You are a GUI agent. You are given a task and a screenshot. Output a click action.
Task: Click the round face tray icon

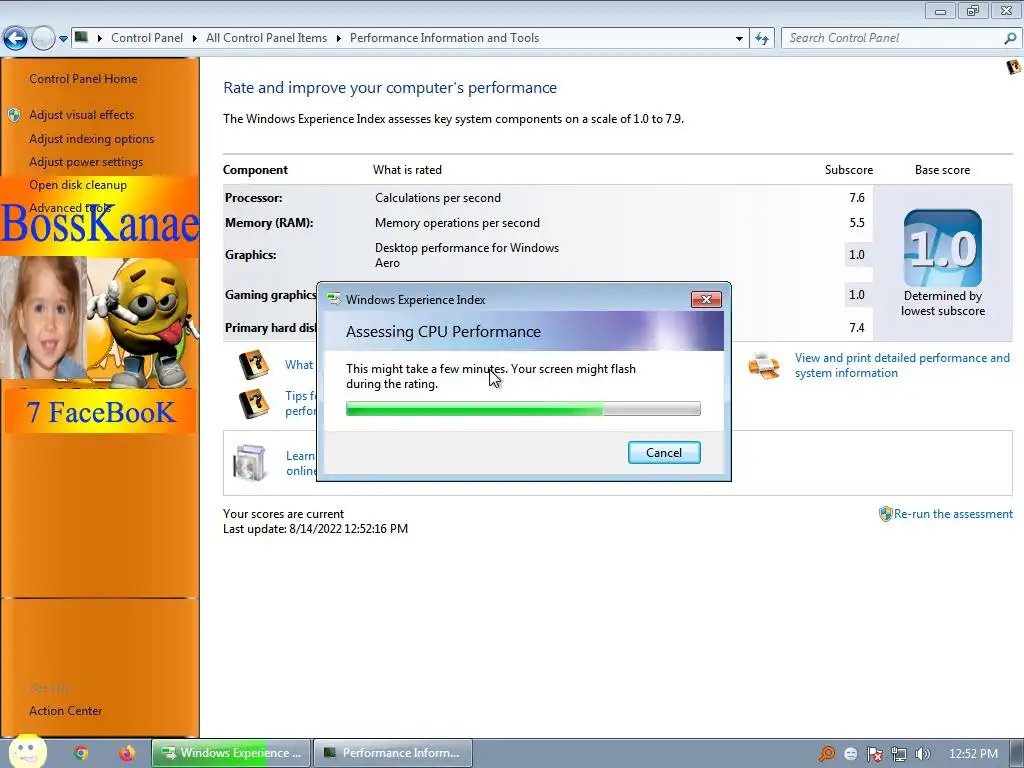850,754
